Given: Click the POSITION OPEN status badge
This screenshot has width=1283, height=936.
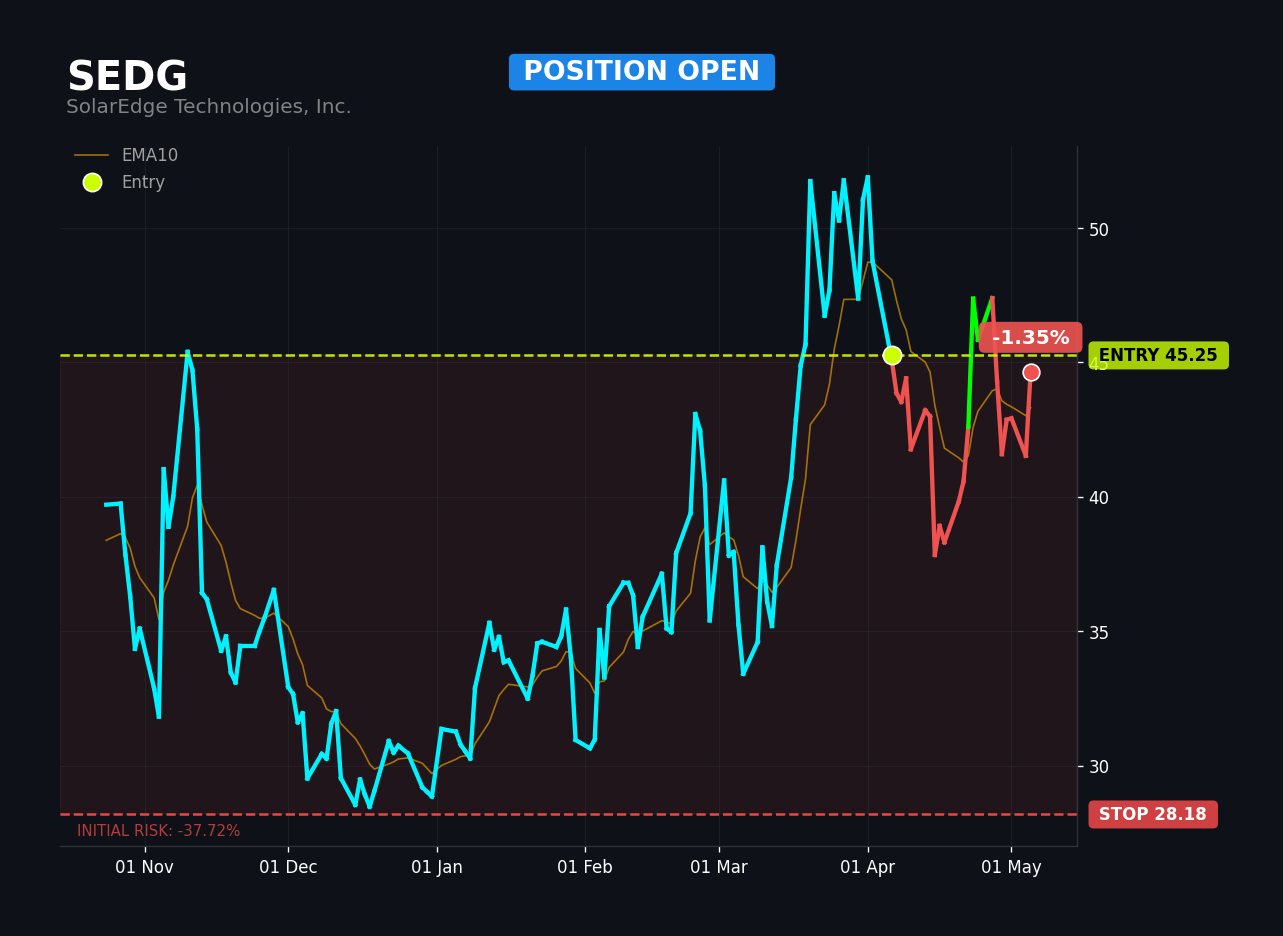Looking at the screenshot, I should pyautogui.click(x=642, y=72).
